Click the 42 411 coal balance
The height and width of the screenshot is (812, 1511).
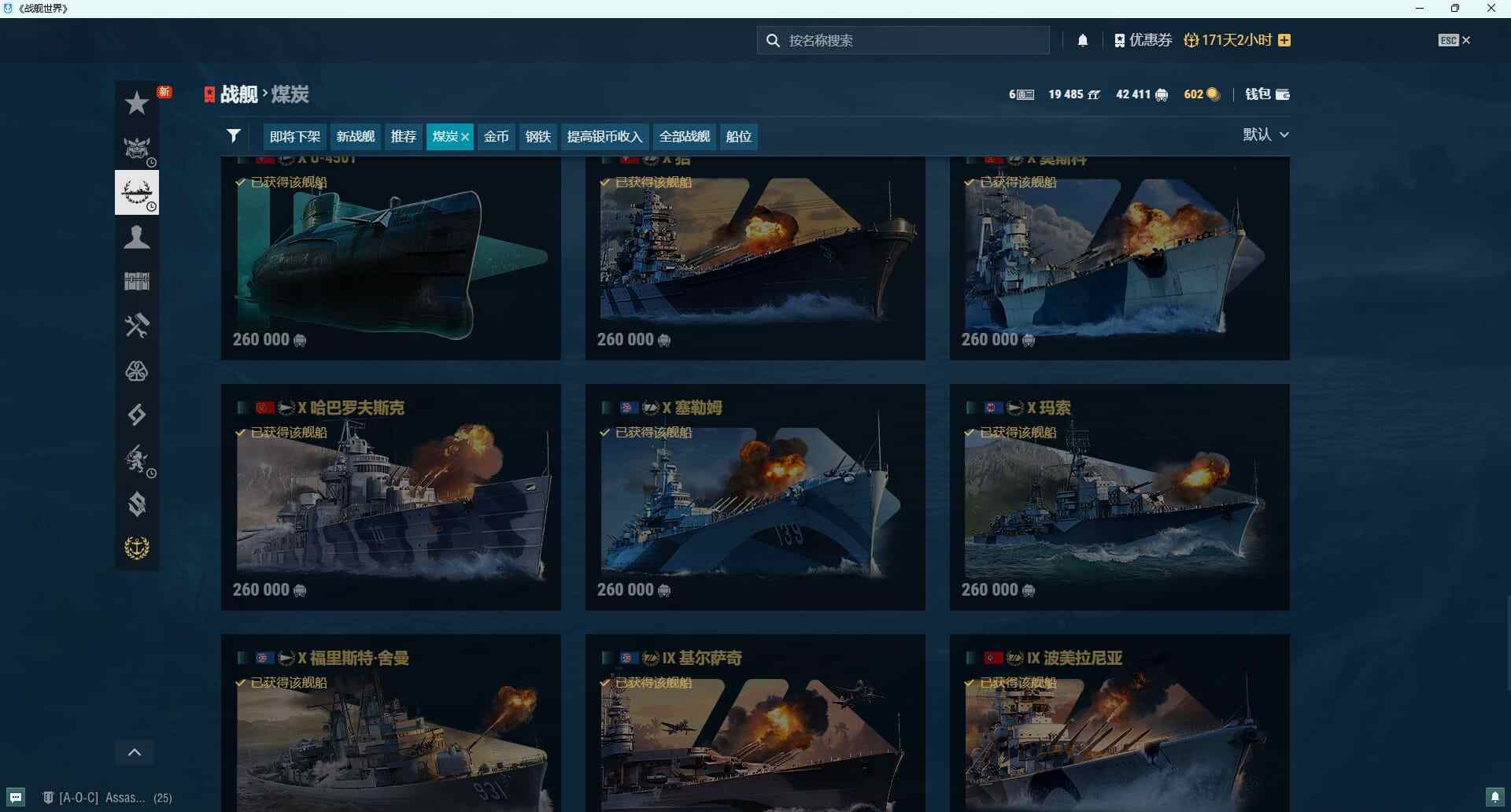(1142, 94)
